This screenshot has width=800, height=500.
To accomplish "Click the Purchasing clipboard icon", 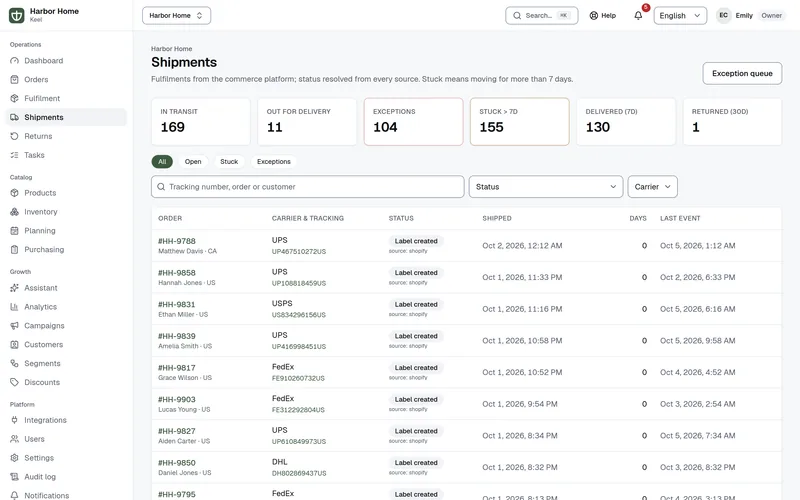I will [14, 249].
